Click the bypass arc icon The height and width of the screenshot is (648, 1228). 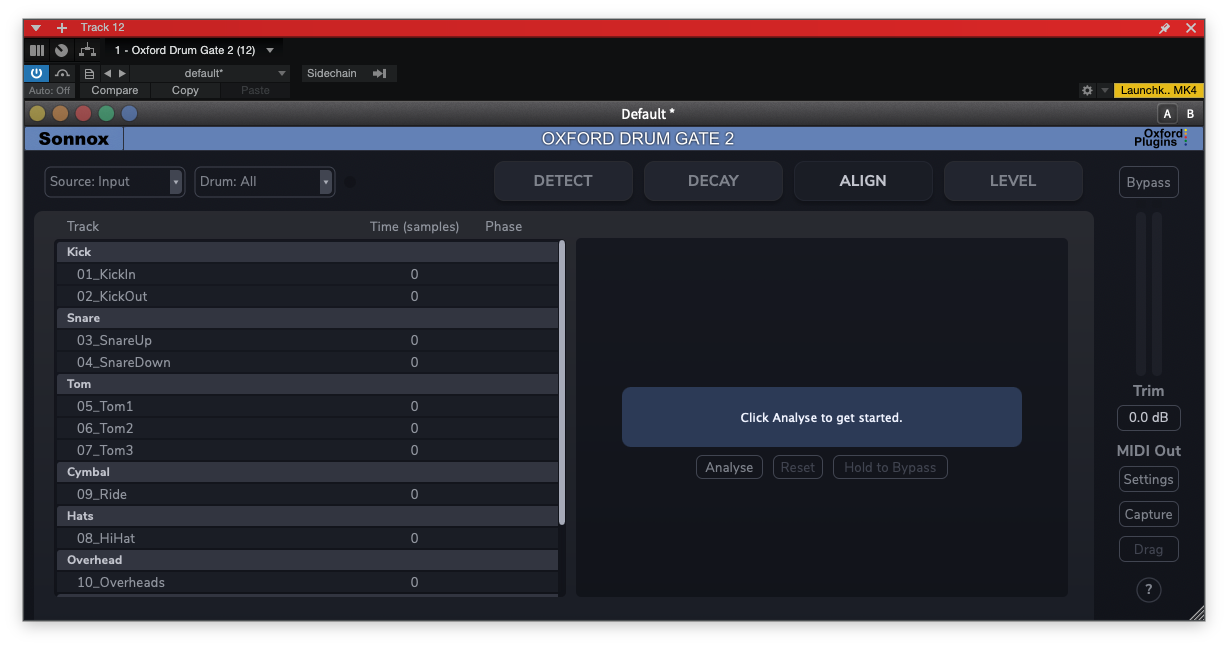[63, 73]
